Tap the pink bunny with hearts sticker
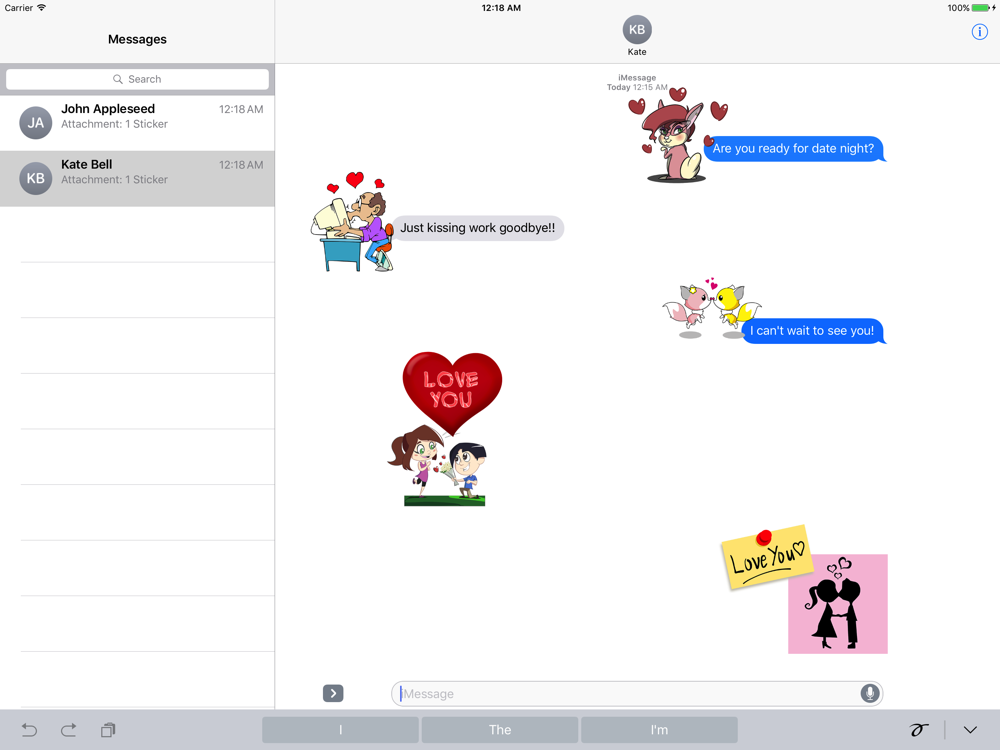The width and height of the screenshot is (1000, 750). point(676,135)
